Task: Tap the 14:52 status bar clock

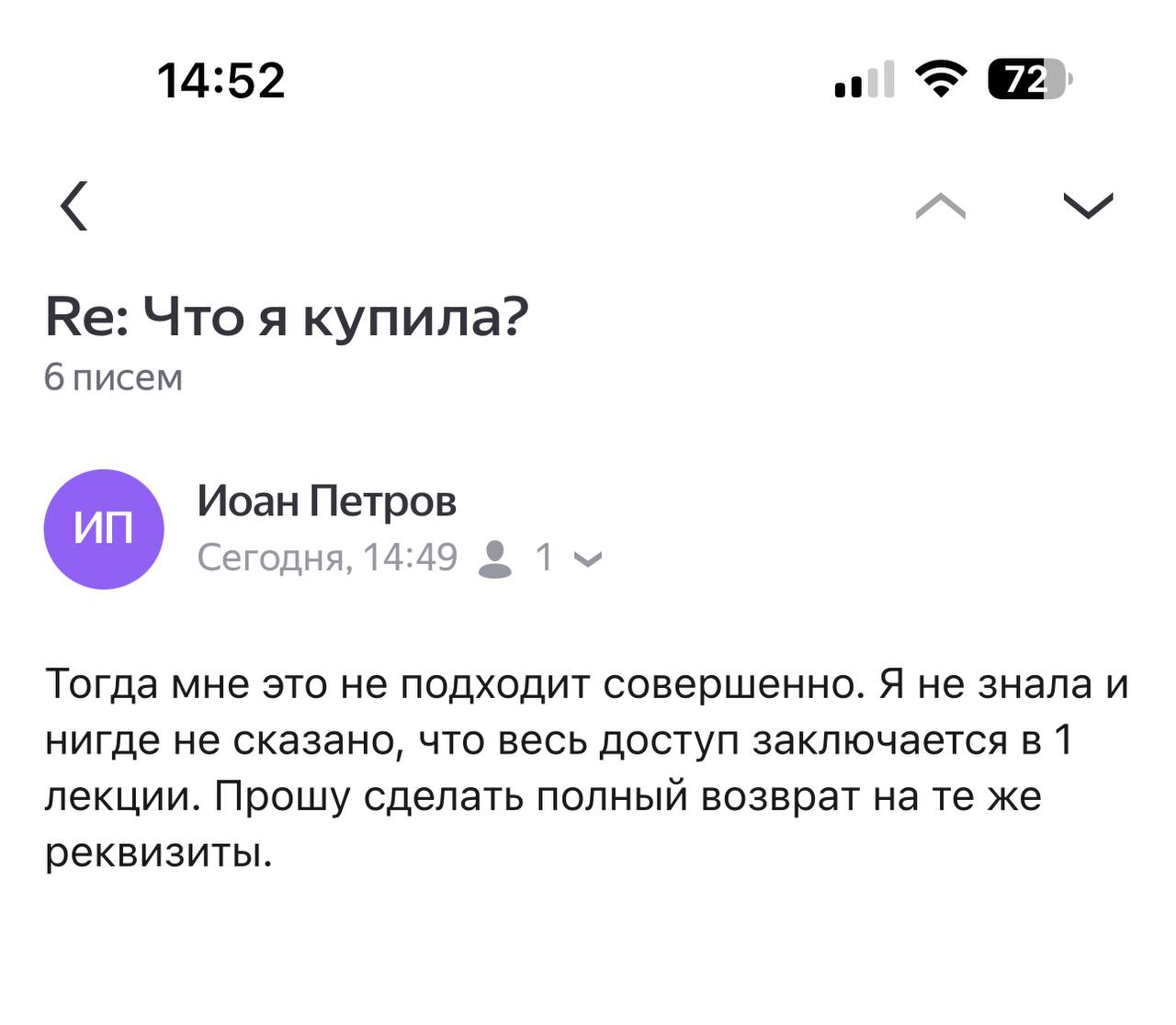Action: [x=220, y=80]
